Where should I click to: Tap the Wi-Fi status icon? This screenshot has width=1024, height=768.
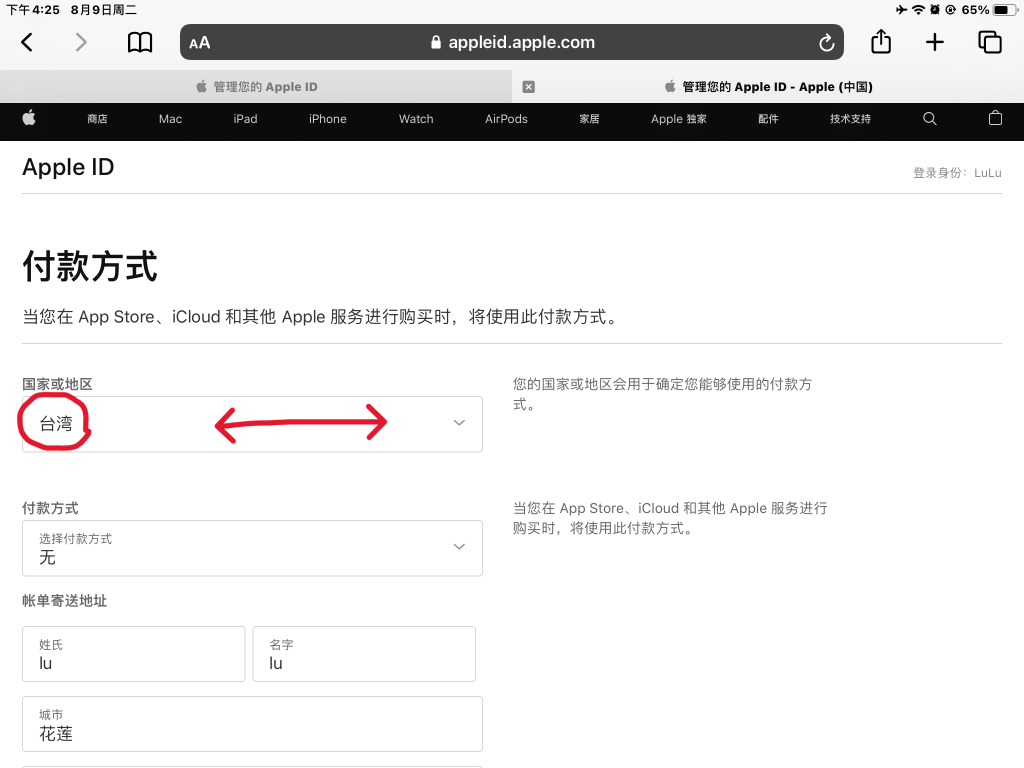pos(918,10)
